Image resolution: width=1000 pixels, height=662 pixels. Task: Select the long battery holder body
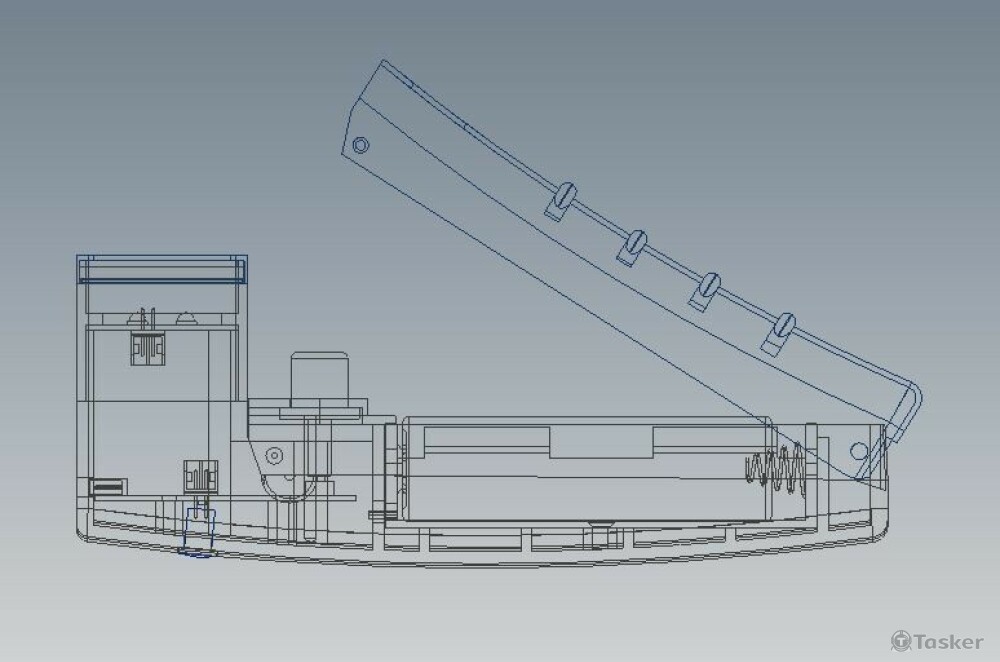pos(590,470)
